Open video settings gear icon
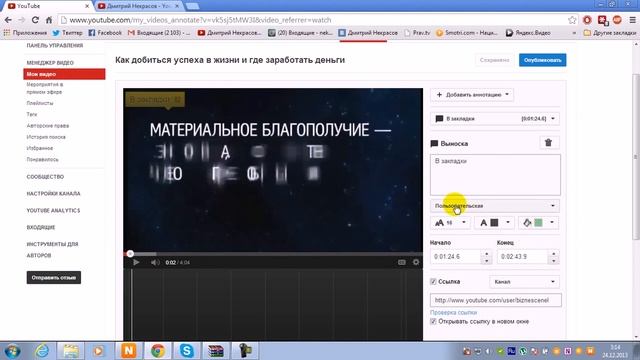This screenshot has height=360, width=640. (416, 262)
